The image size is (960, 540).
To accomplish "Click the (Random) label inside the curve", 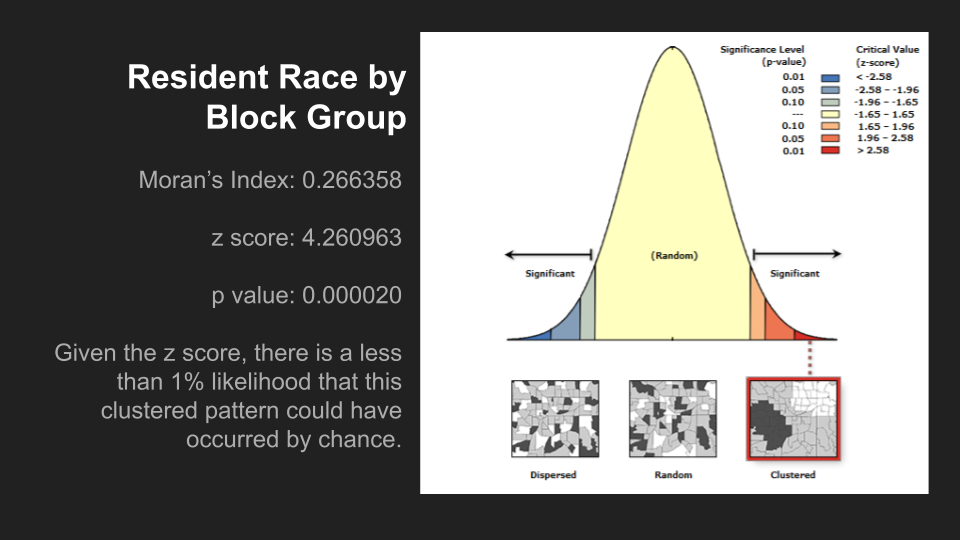I will pyautogui.click(x=674, y=255).
